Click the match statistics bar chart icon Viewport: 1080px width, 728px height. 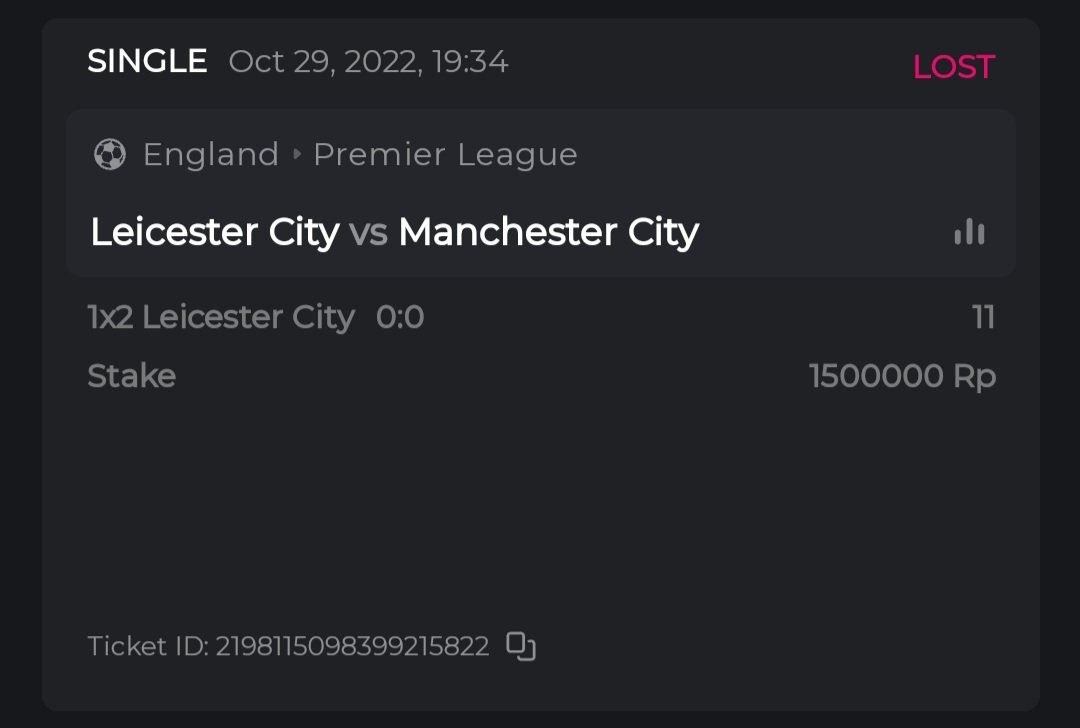(969, 232)
